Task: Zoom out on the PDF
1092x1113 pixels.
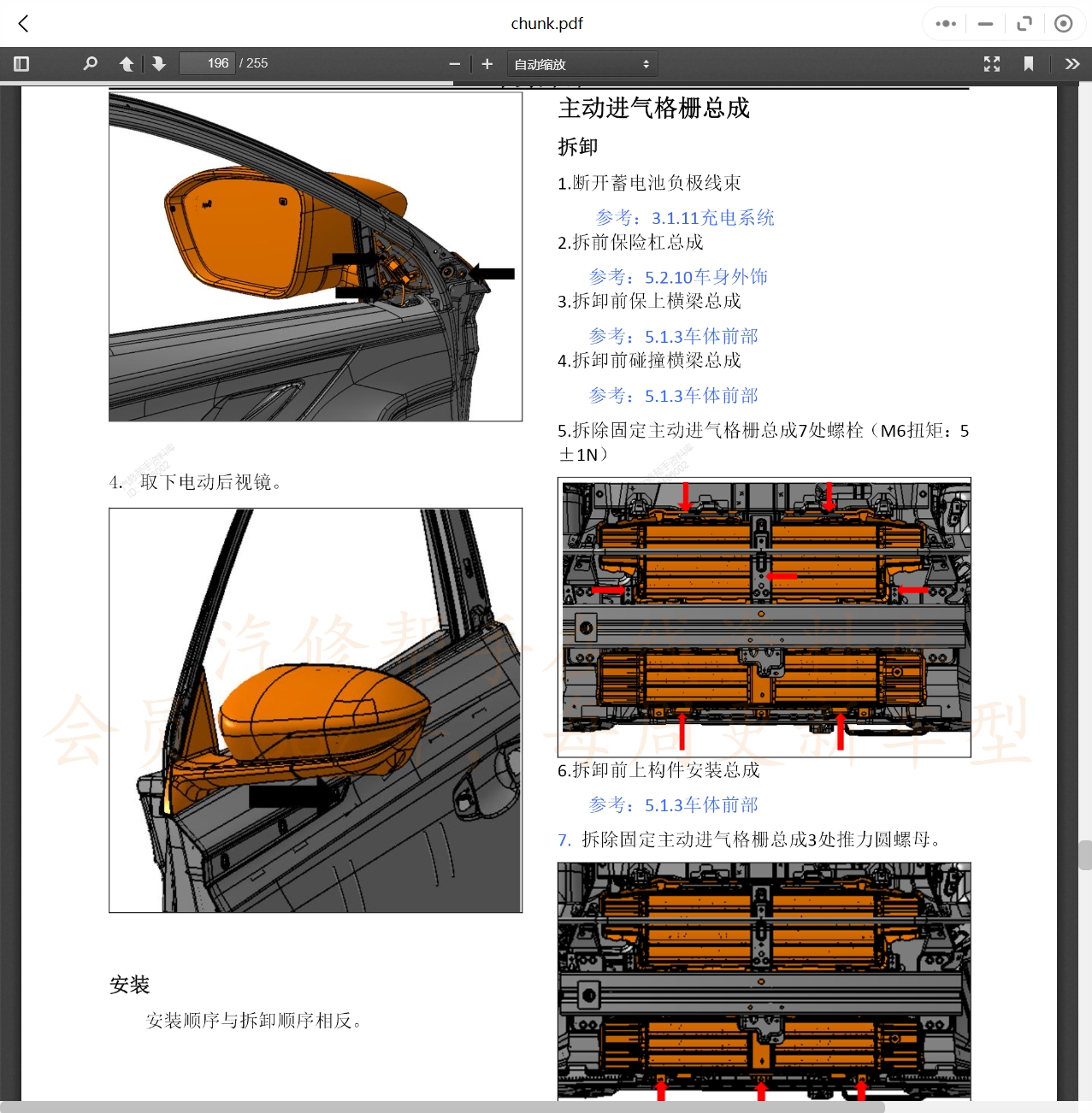Action: pyautogui.click(x=454, y=63)
